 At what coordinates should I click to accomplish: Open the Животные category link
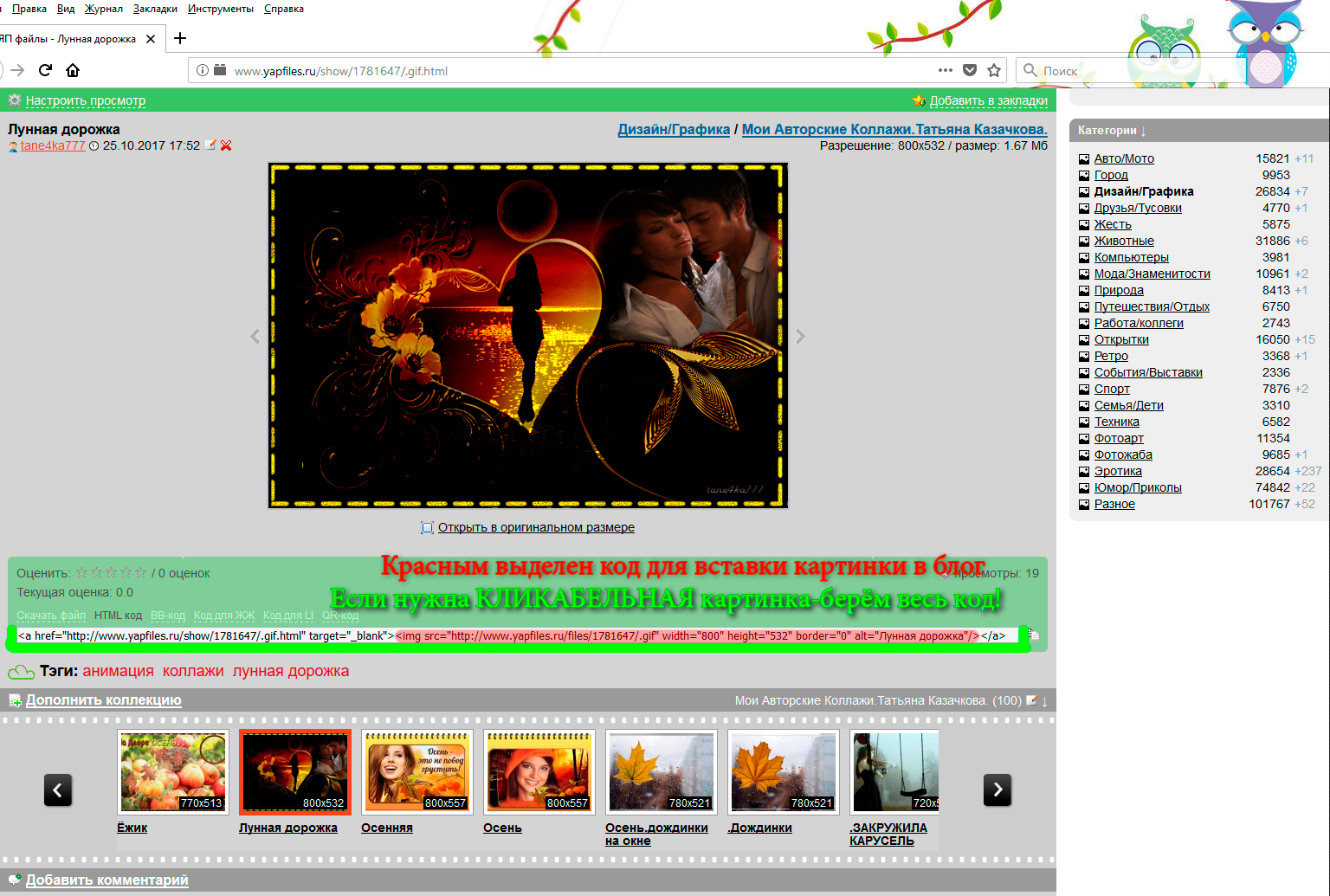coord(1123,241)
